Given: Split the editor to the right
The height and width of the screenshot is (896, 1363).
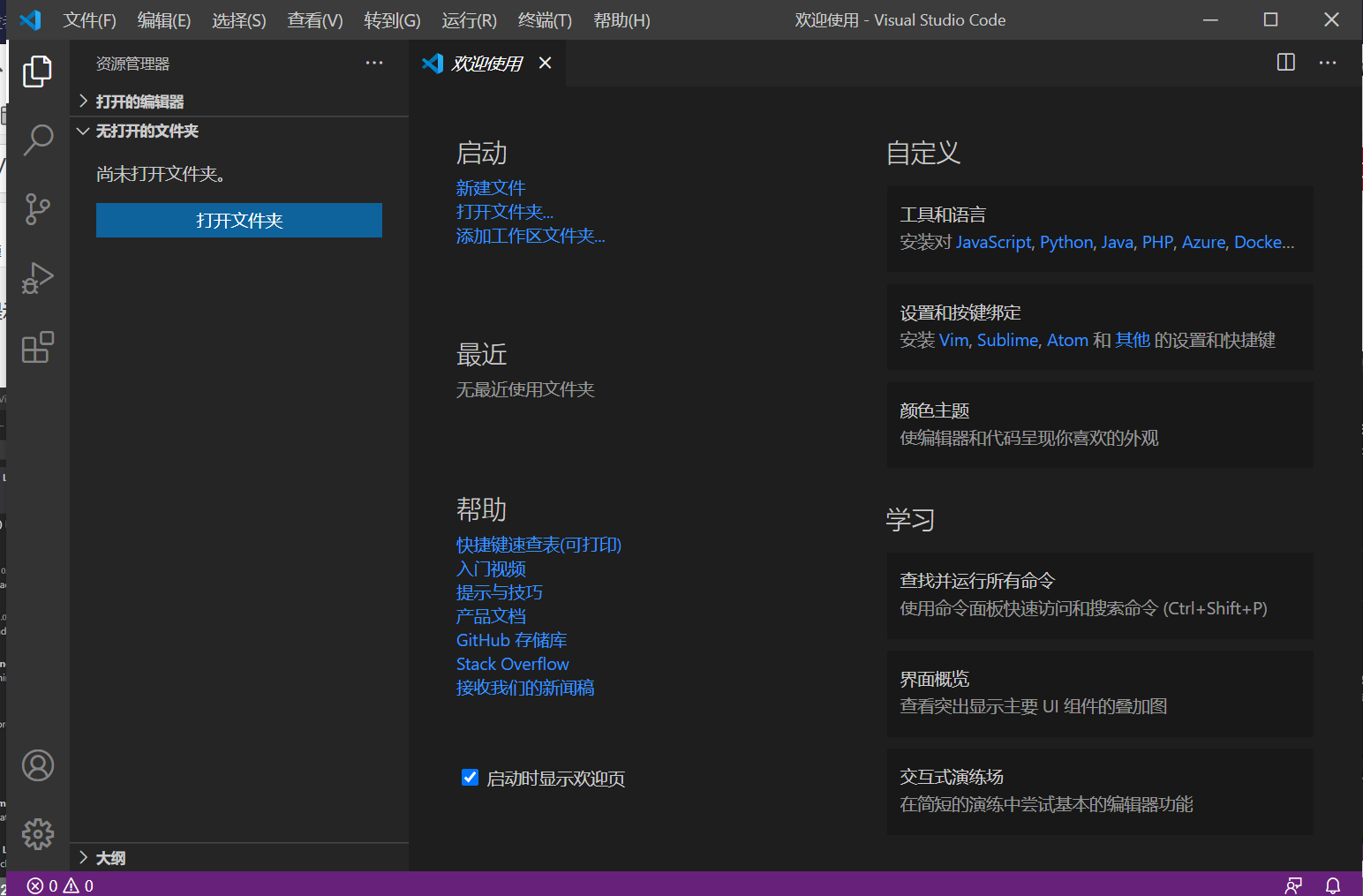Looking at the screenshot, I should pos(1286,62).
